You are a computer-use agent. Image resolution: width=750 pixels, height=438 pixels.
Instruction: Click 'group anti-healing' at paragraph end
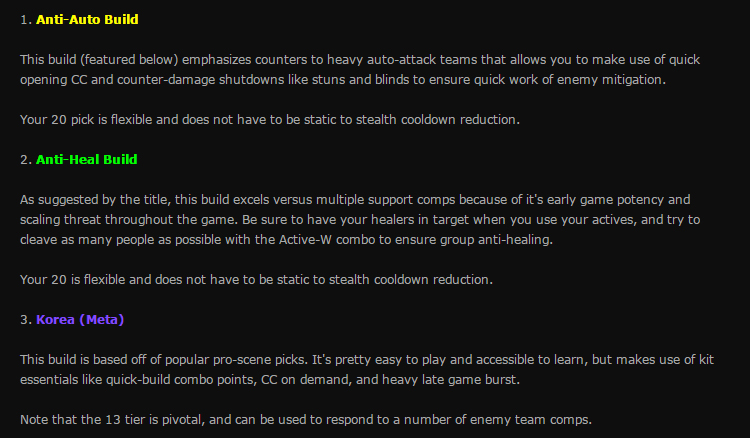pyautogui.click(x=496, y=240)
